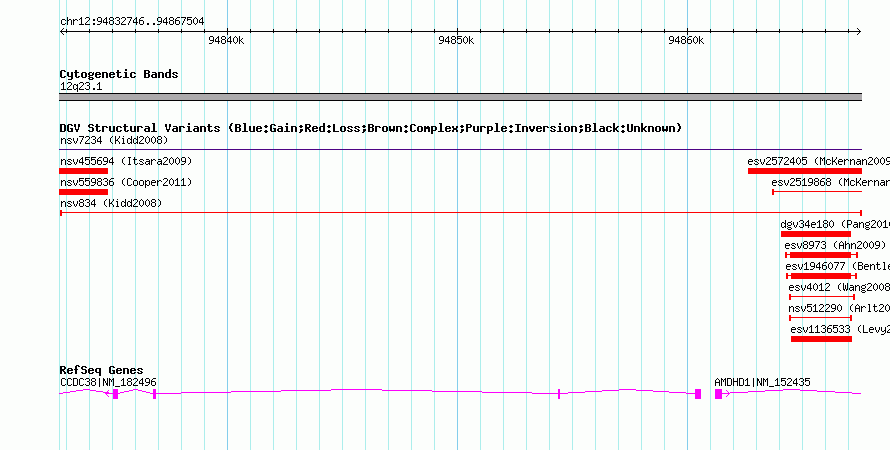
Task: Select the nsv455694 (Itsara2009) label
Action: (126, 161)
